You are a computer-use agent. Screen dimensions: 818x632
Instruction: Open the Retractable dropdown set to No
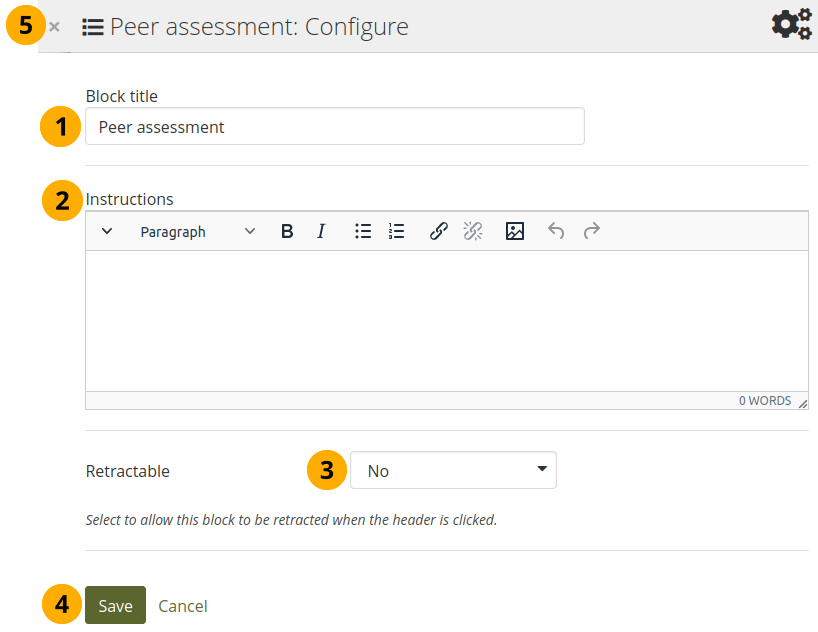(453, 470)
